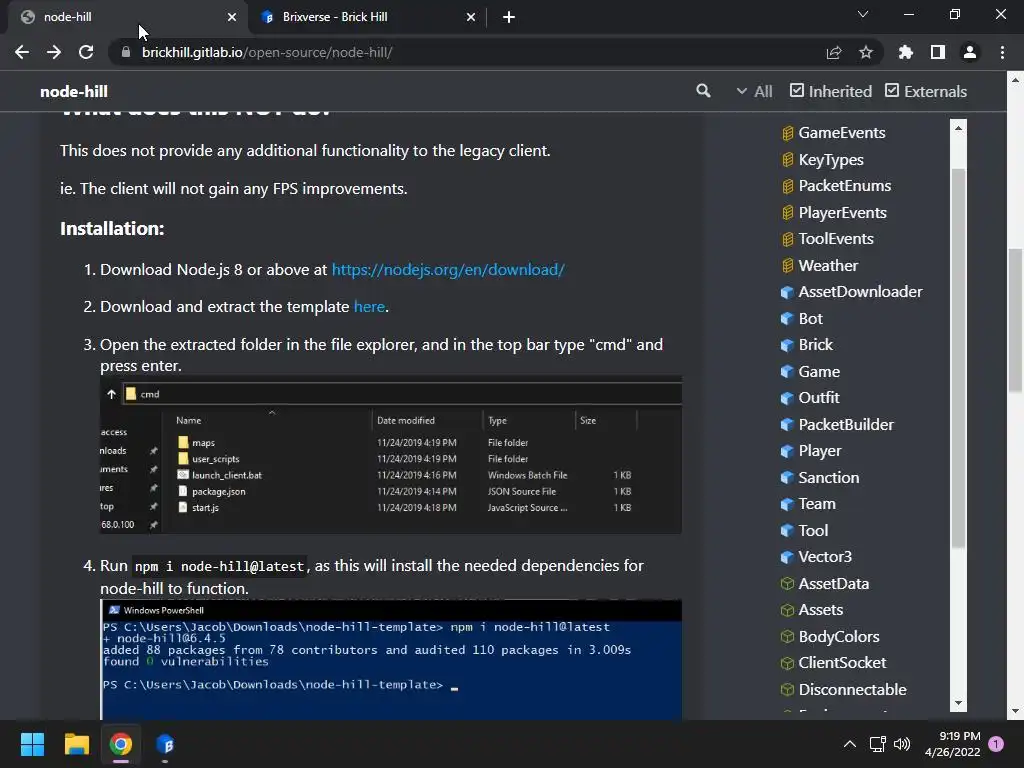Open the All visibility dropdown
Viewport: 1024px width, 768px height.
click(754, 91)
